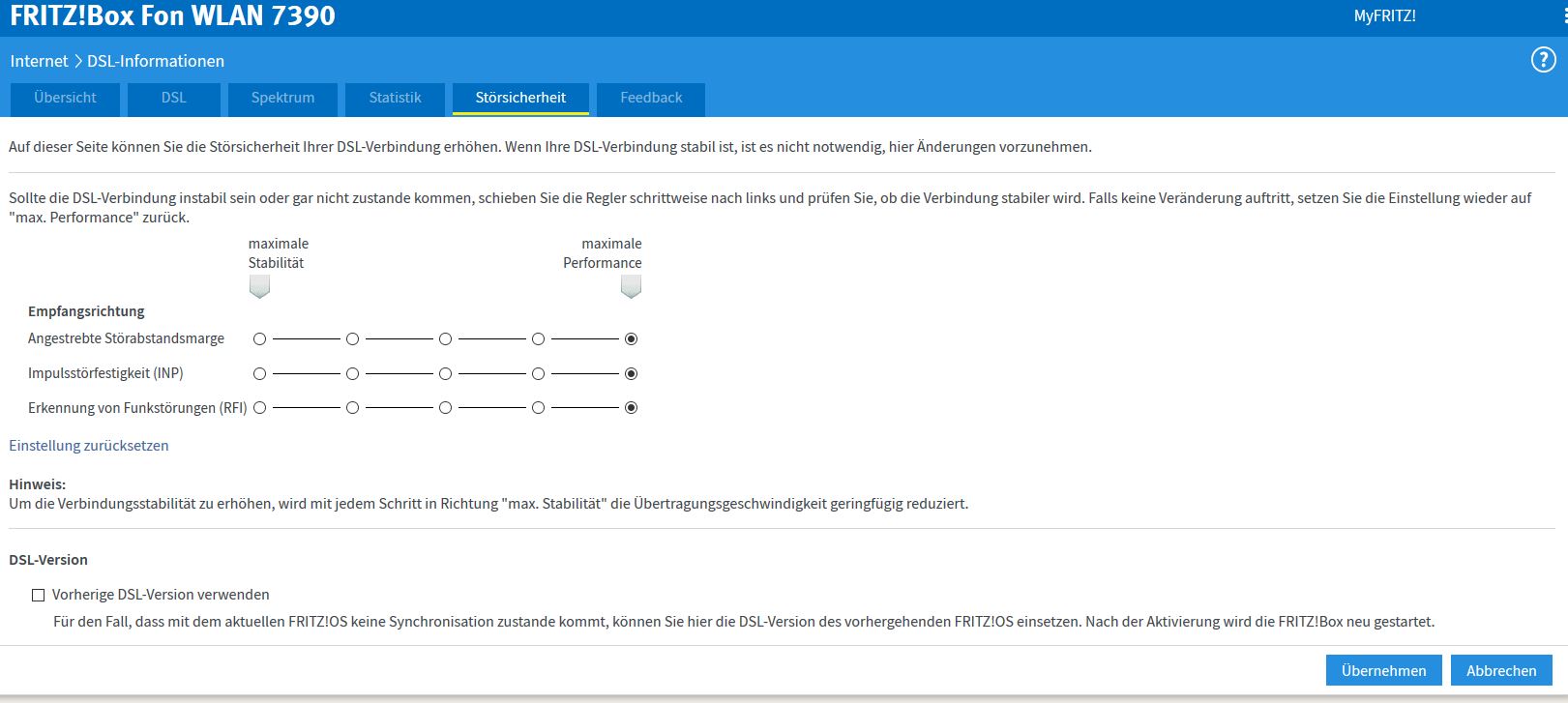Select max performance for Funkstörungen (RFI)
The image size is (1568, 703).
(631, 408)
